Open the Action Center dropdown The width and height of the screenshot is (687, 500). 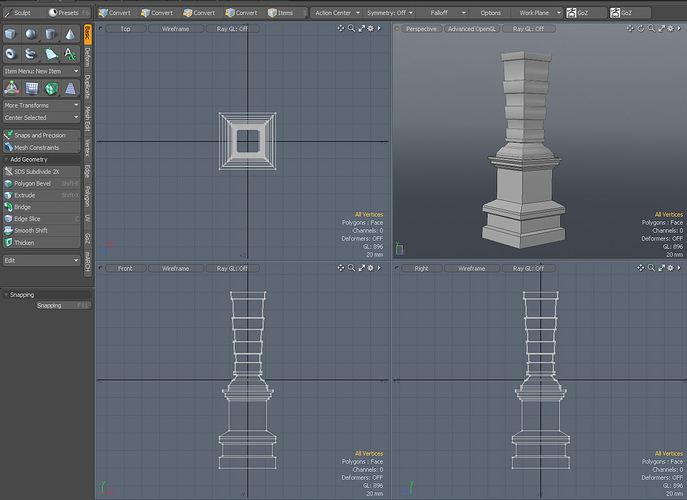coord(334,13)
